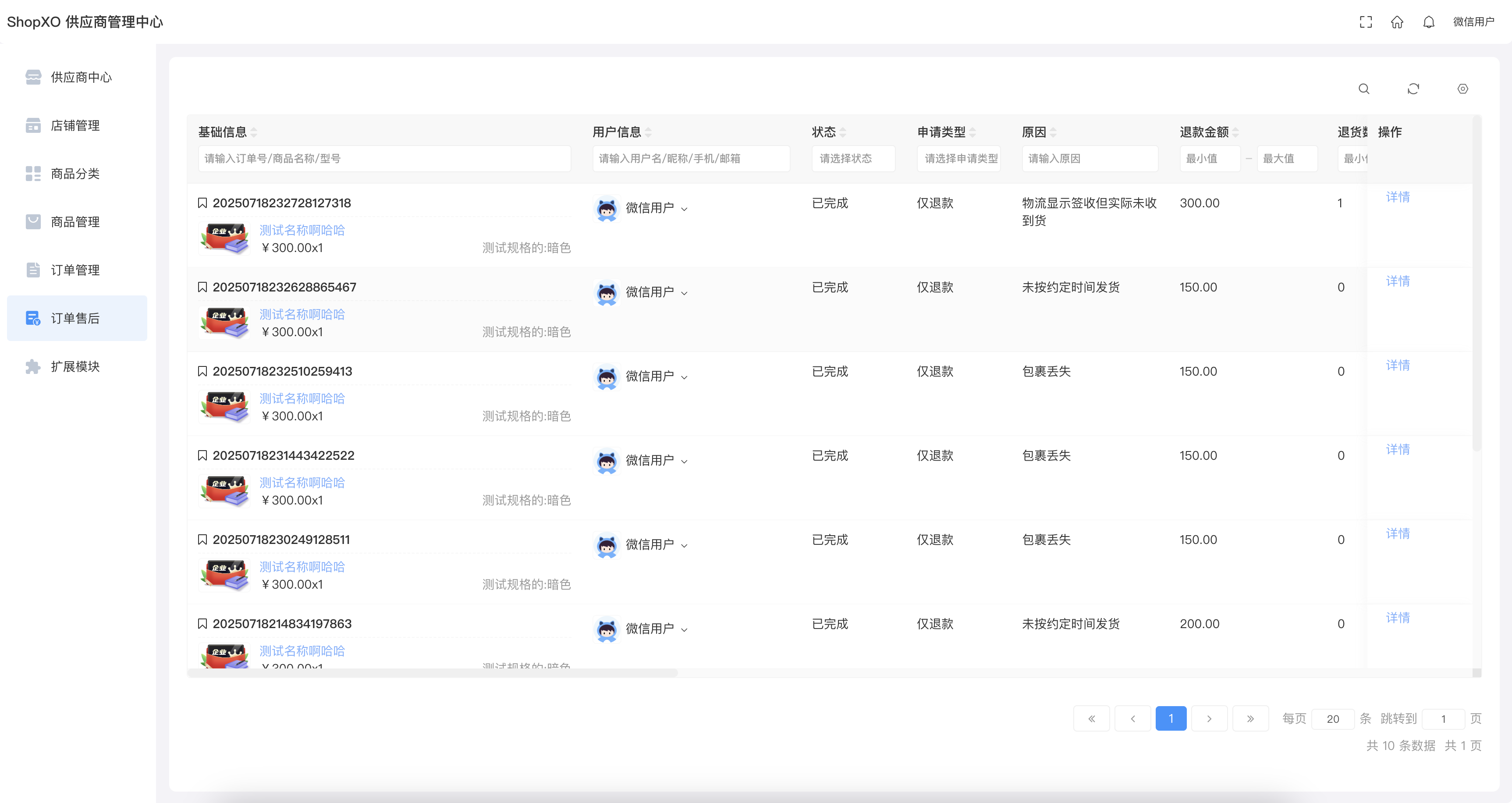1512x803 pixels.
Task: Open column settings gear icon
Action: pyautogui.click(x=1463, y=89)
